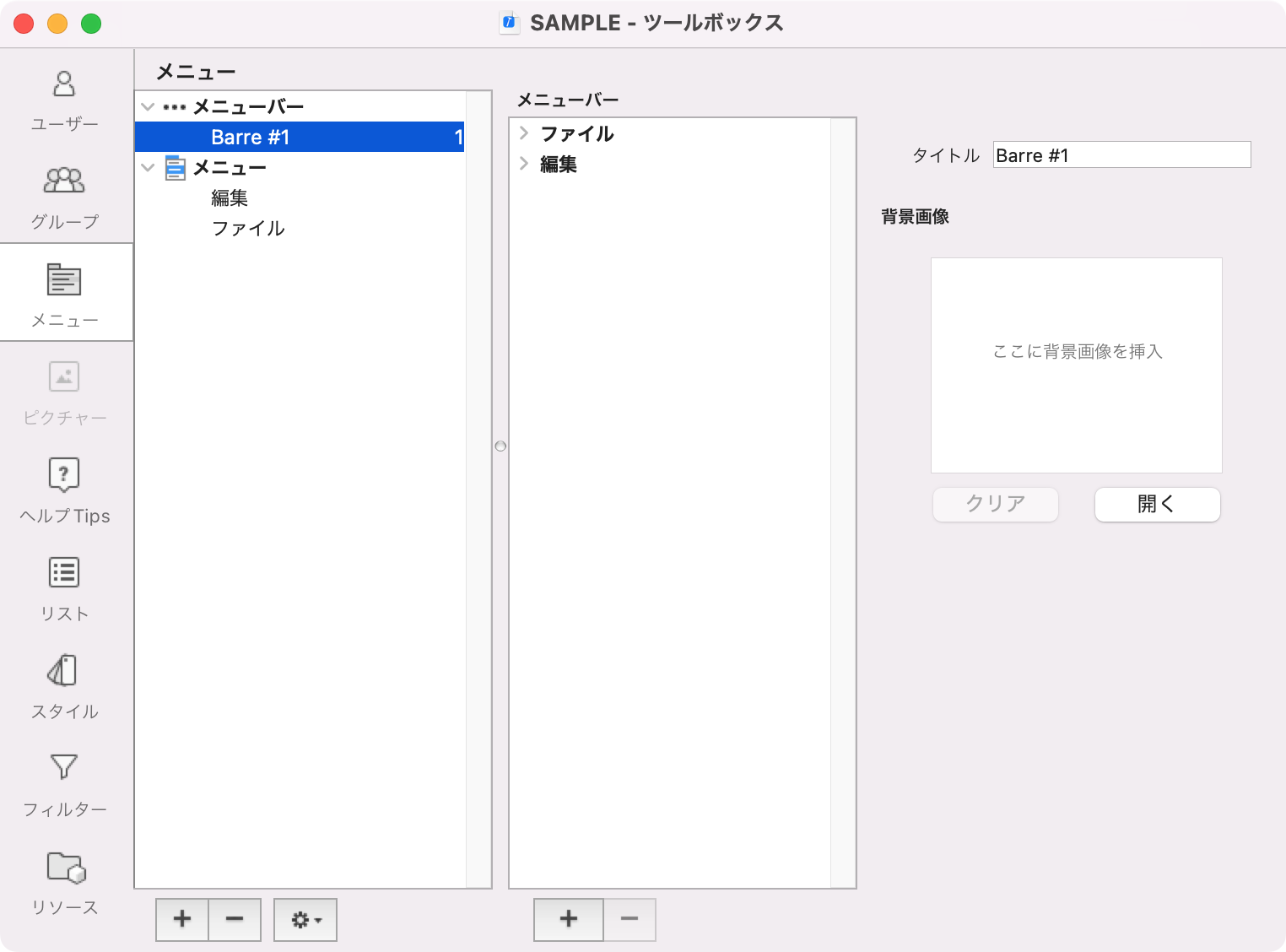Select 編集 under メニュー

228,197
